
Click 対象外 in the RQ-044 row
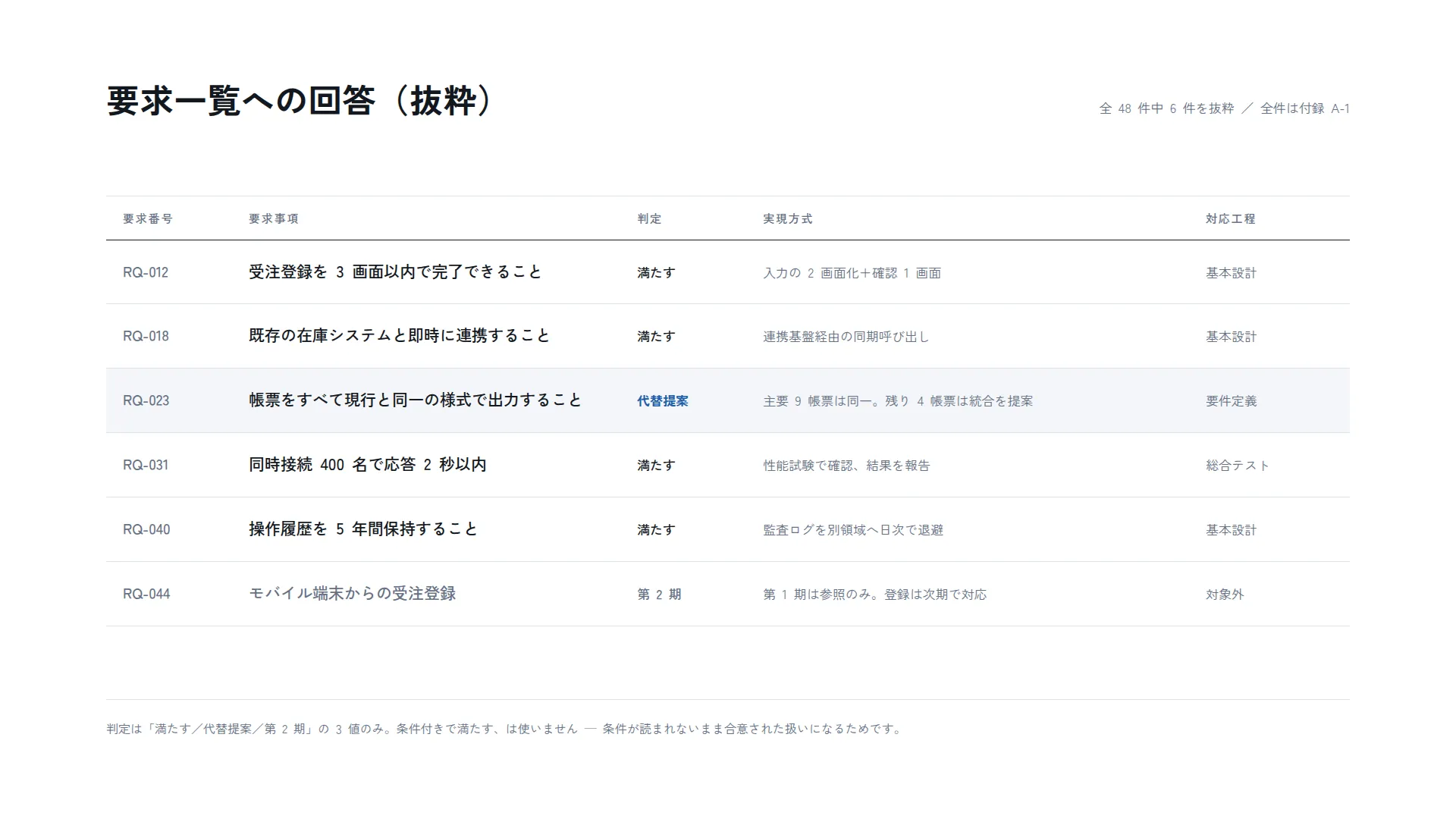pyautogui.click(x=1225, y=594)
